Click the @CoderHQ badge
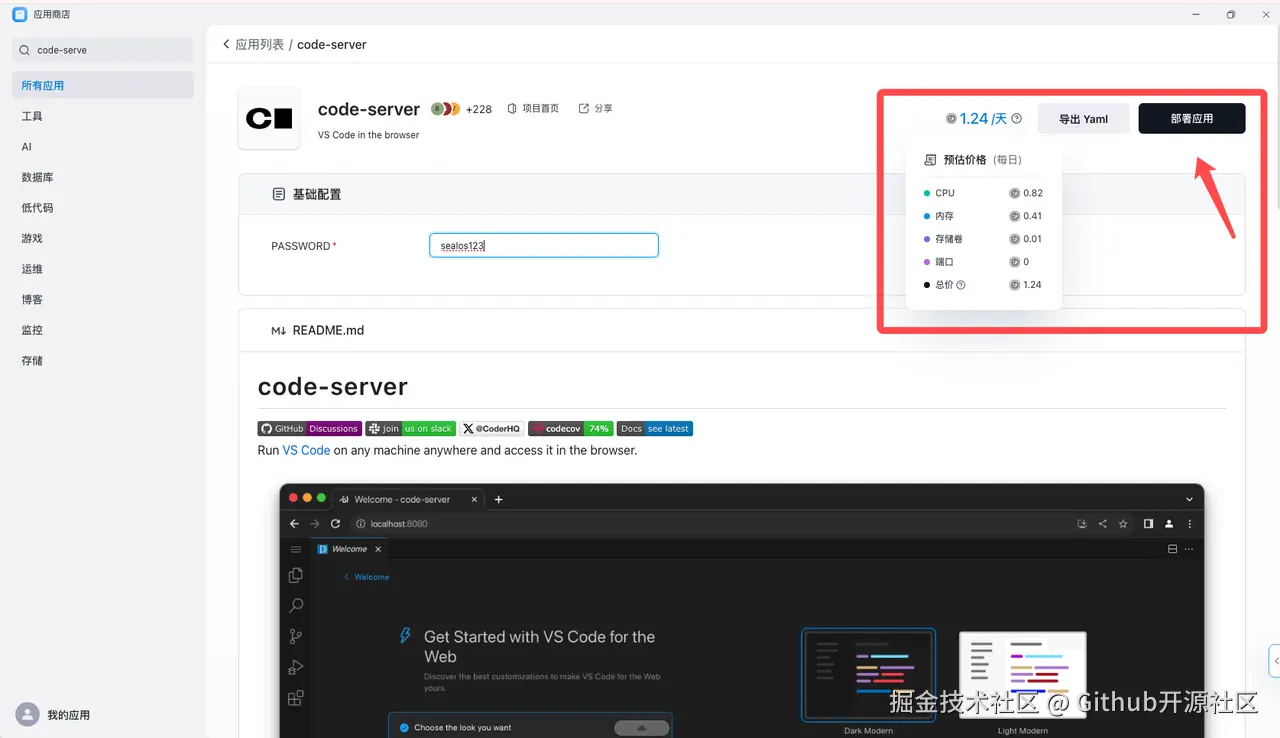 click(x=492, y=428)
